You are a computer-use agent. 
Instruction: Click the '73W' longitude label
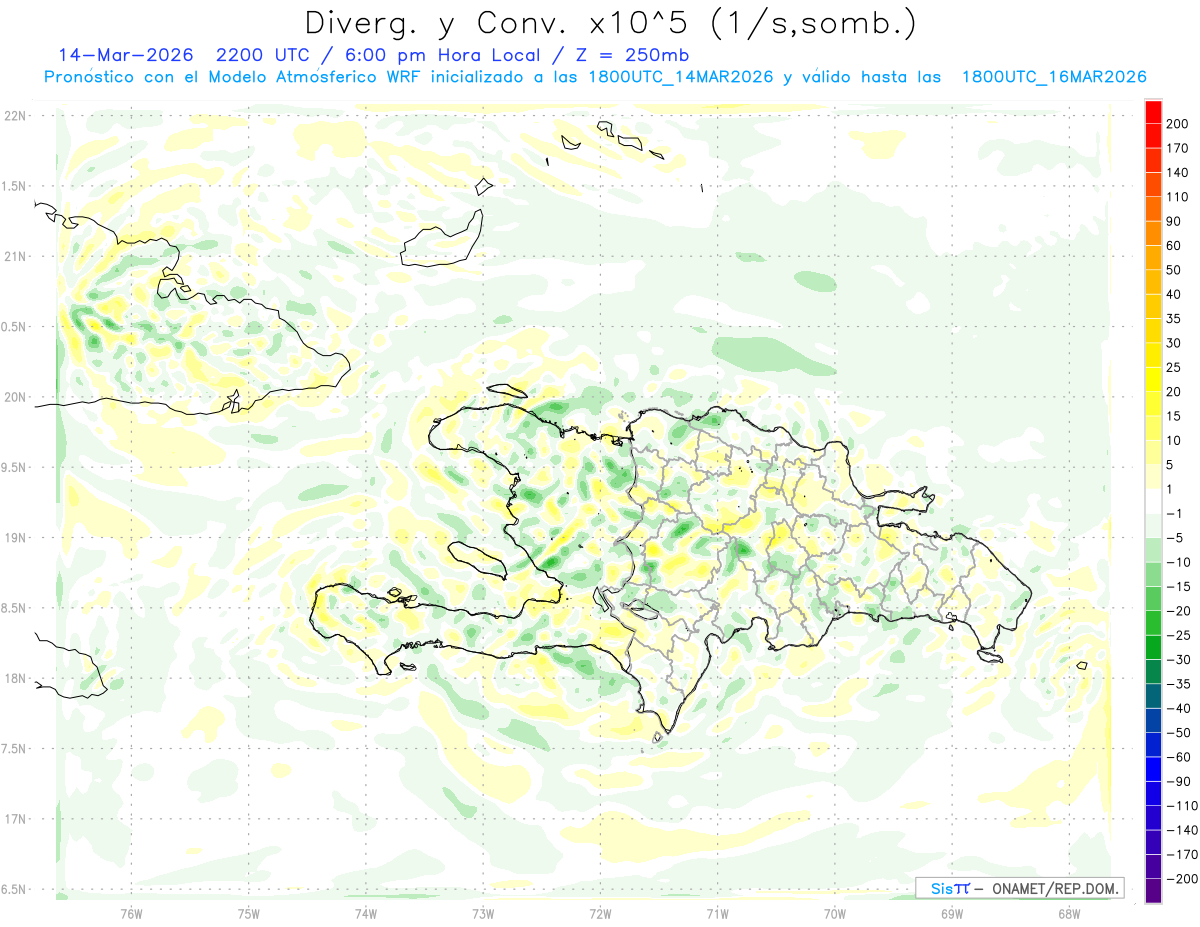(483, 915)
